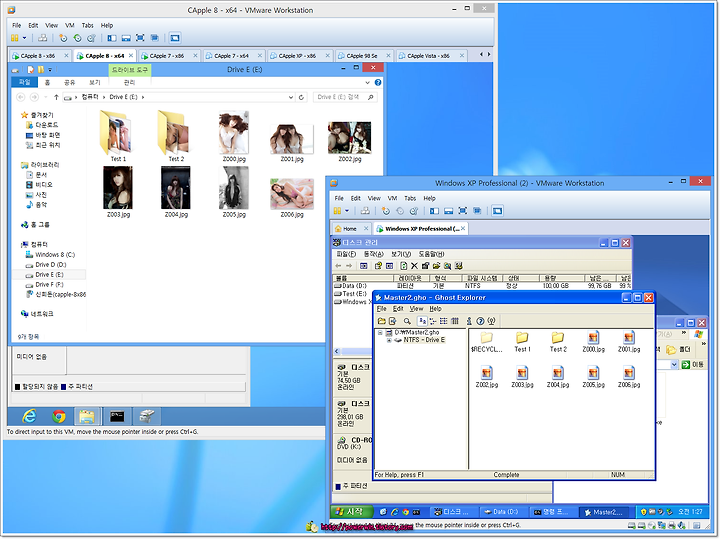The image size is (720, 539).
Task: Switch to CApple 7 - x64 tab
Action: 231,56
